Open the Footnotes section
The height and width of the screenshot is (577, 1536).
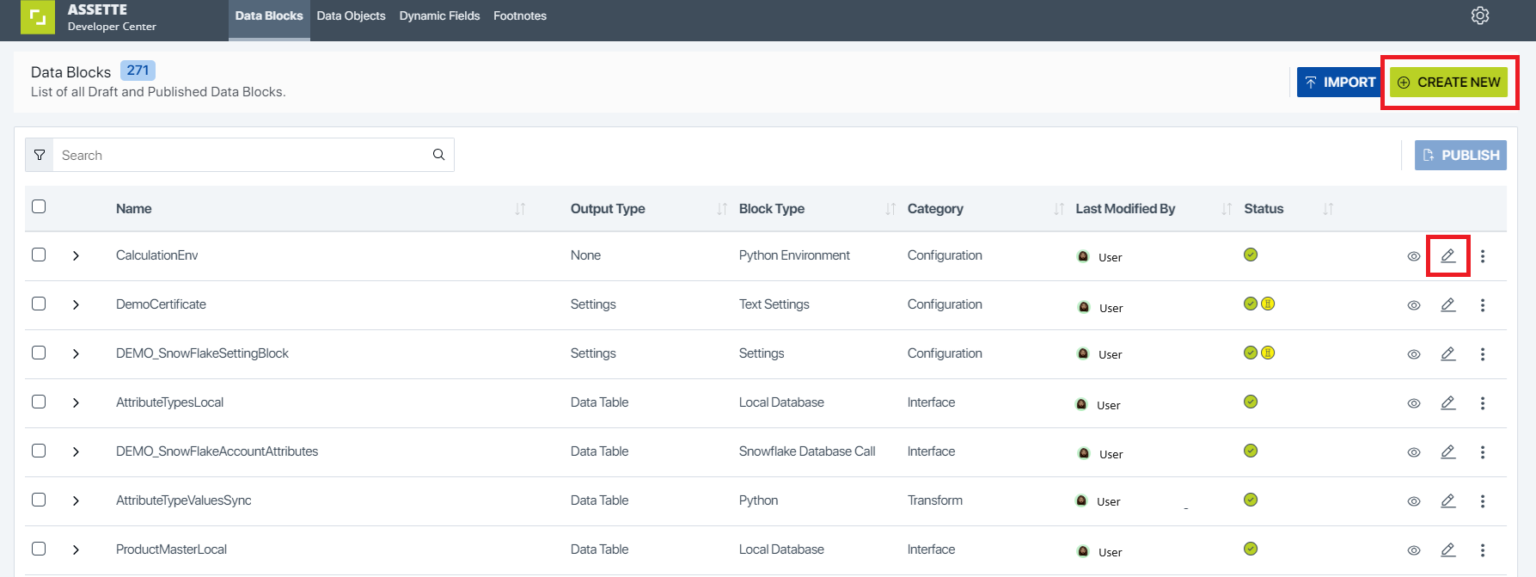pyautogui.click(x=520, y=15)
